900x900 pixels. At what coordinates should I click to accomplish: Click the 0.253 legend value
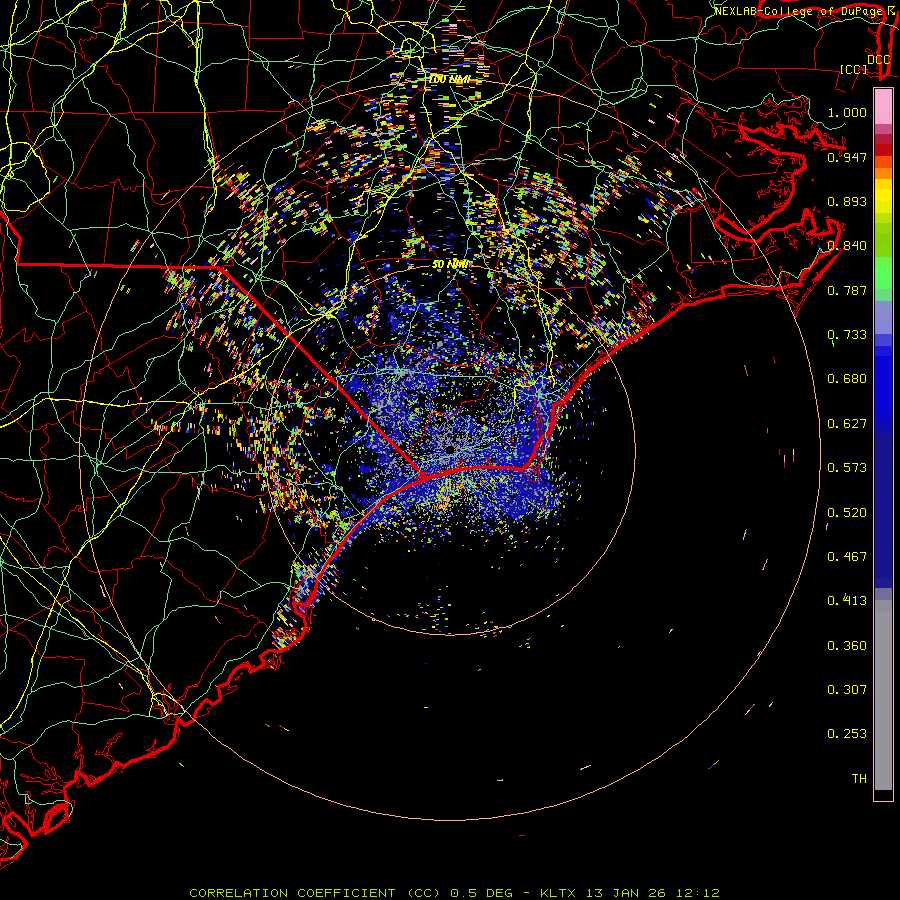847,734
